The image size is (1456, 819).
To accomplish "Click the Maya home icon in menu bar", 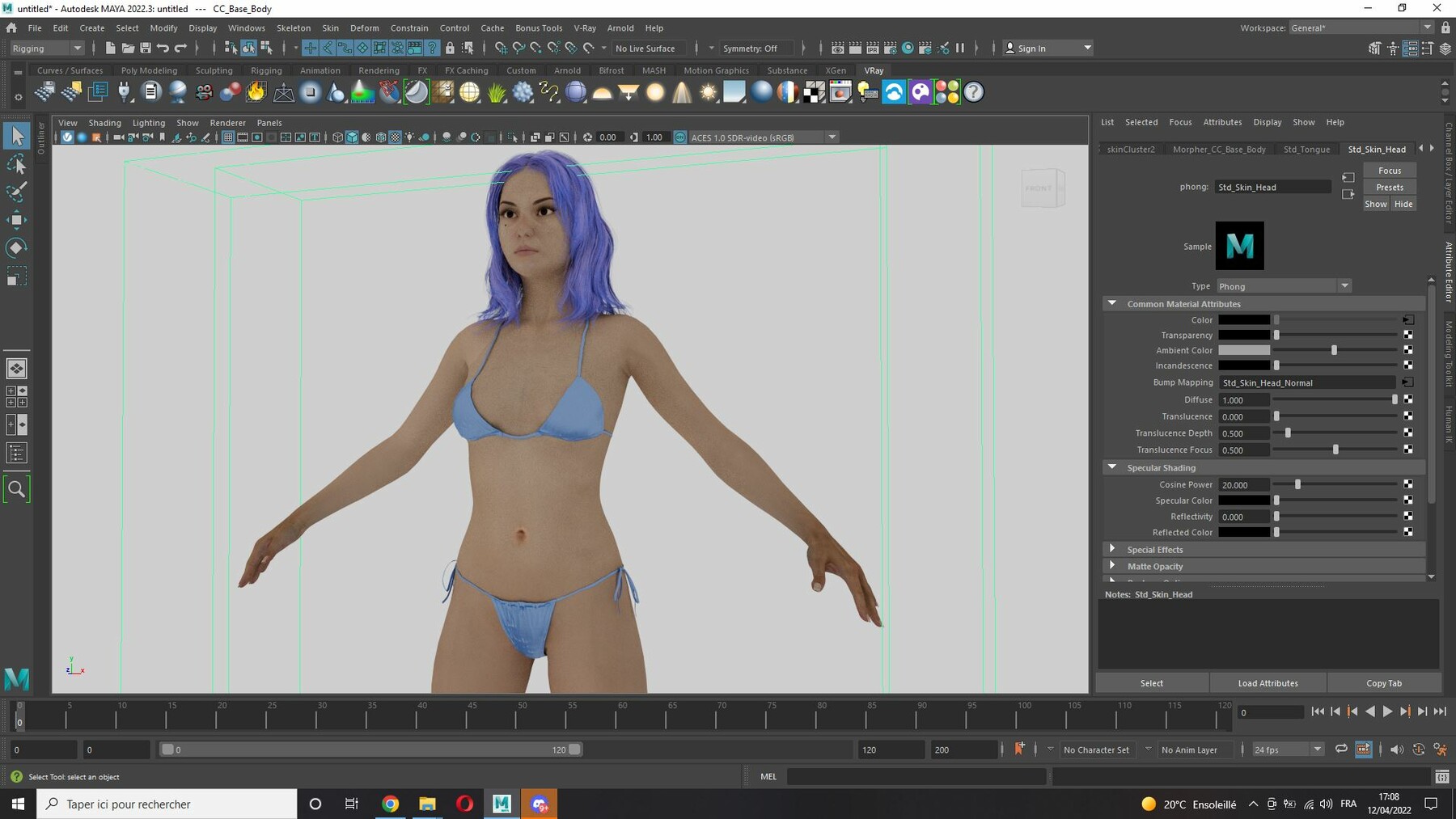I will pyautogui.click(x=11, y=27).
